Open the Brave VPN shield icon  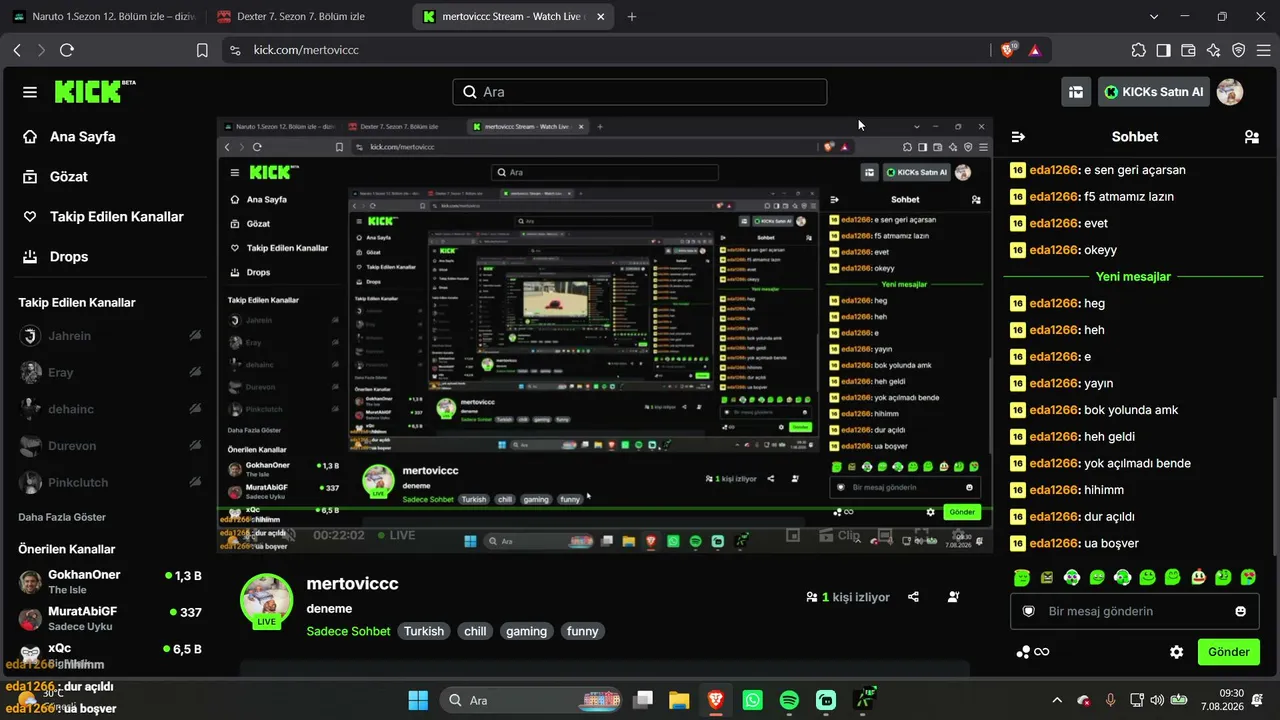click(x=1238, y=50)
